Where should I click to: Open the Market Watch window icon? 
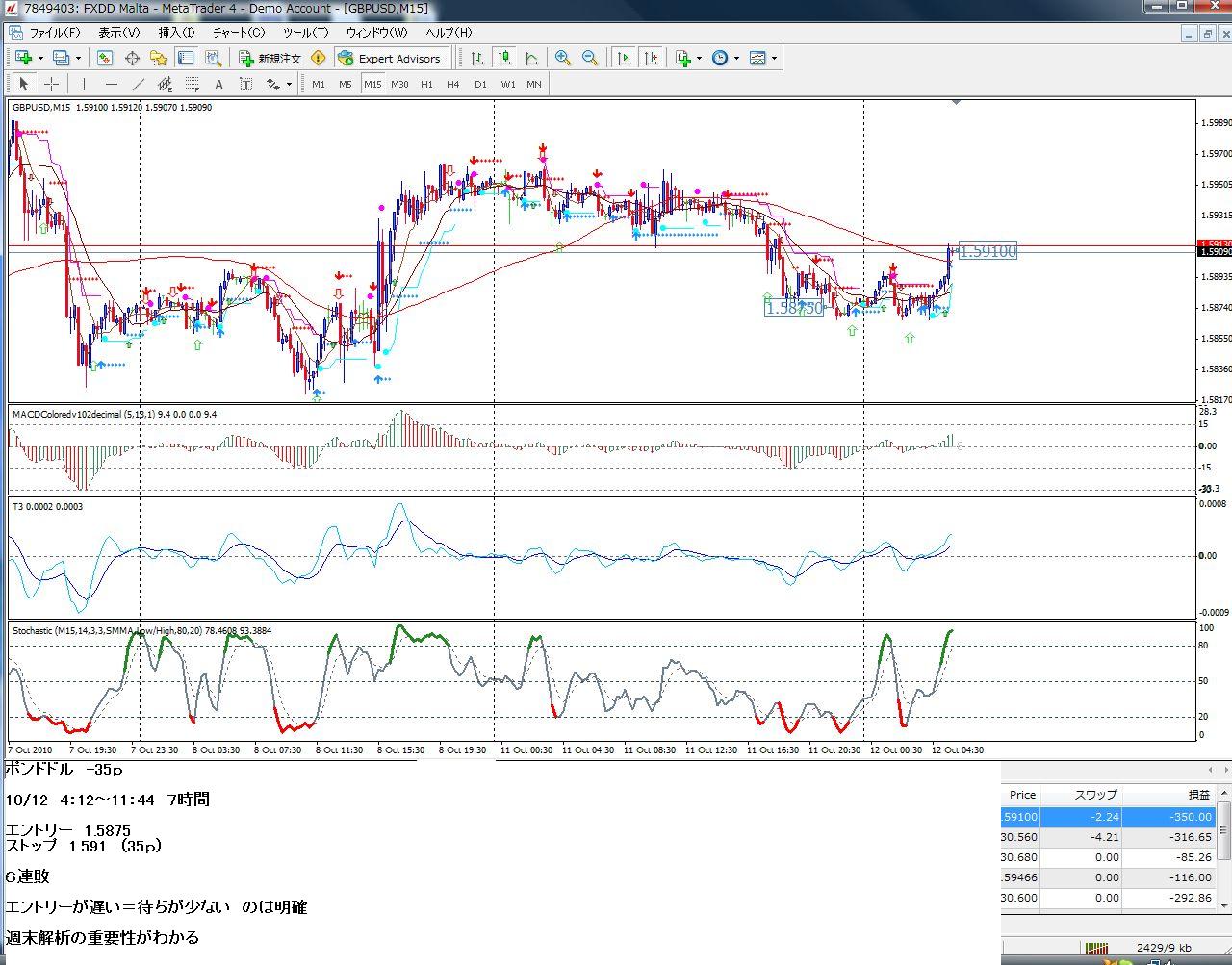[105, 59]
